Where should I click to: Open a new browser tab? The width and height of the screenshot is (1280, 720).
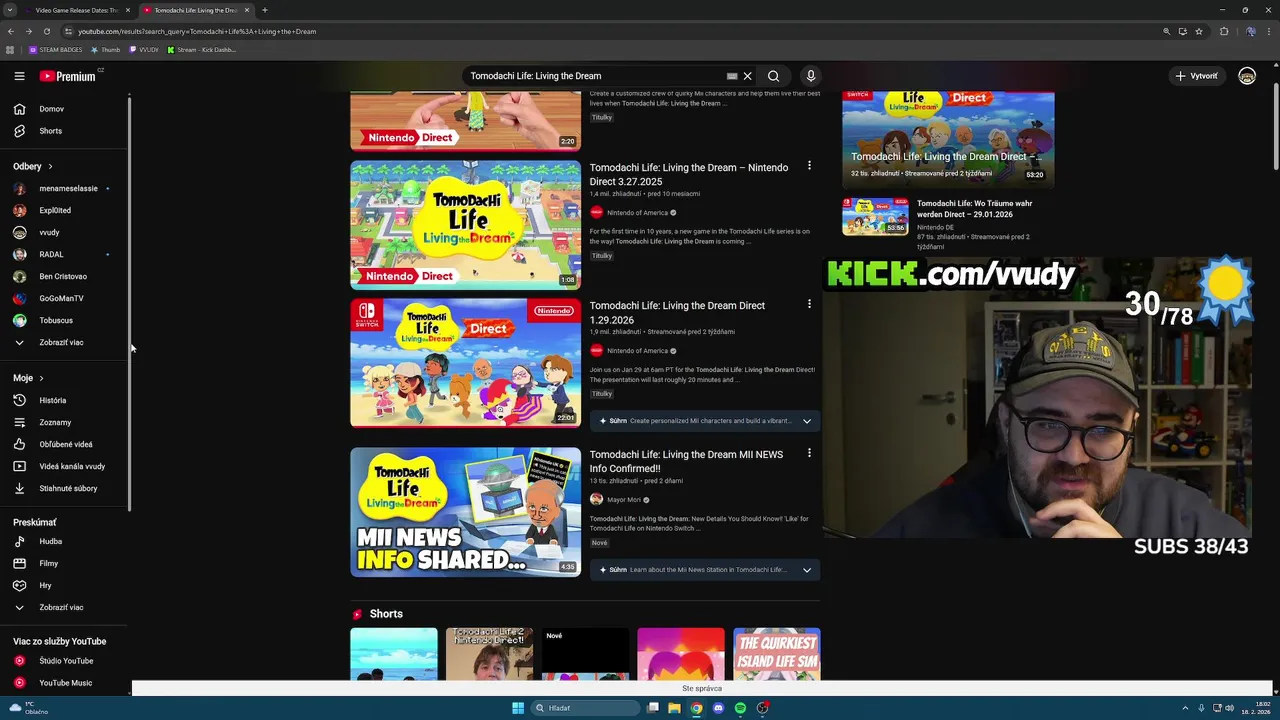(x=264, y=10)
